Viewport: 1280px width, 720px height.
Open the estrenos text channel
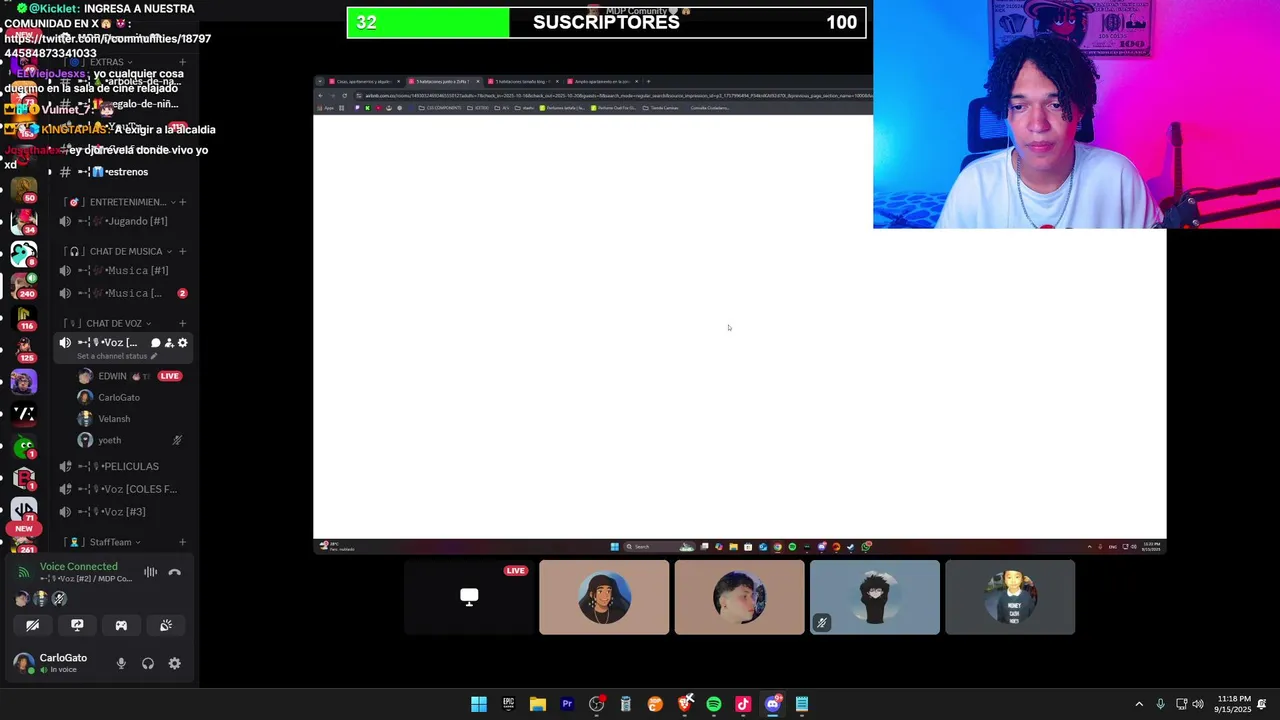pos(123,172)
